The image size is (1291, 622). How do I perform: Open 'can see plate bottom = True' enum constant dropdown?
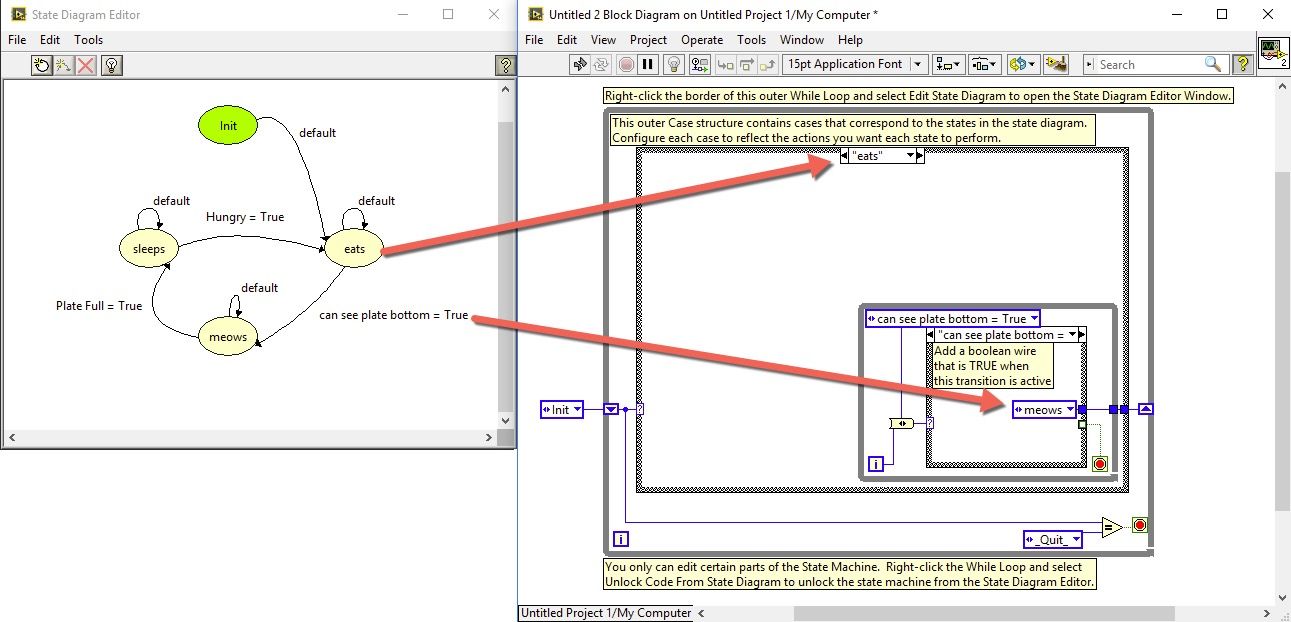(x=1034, y=319)
